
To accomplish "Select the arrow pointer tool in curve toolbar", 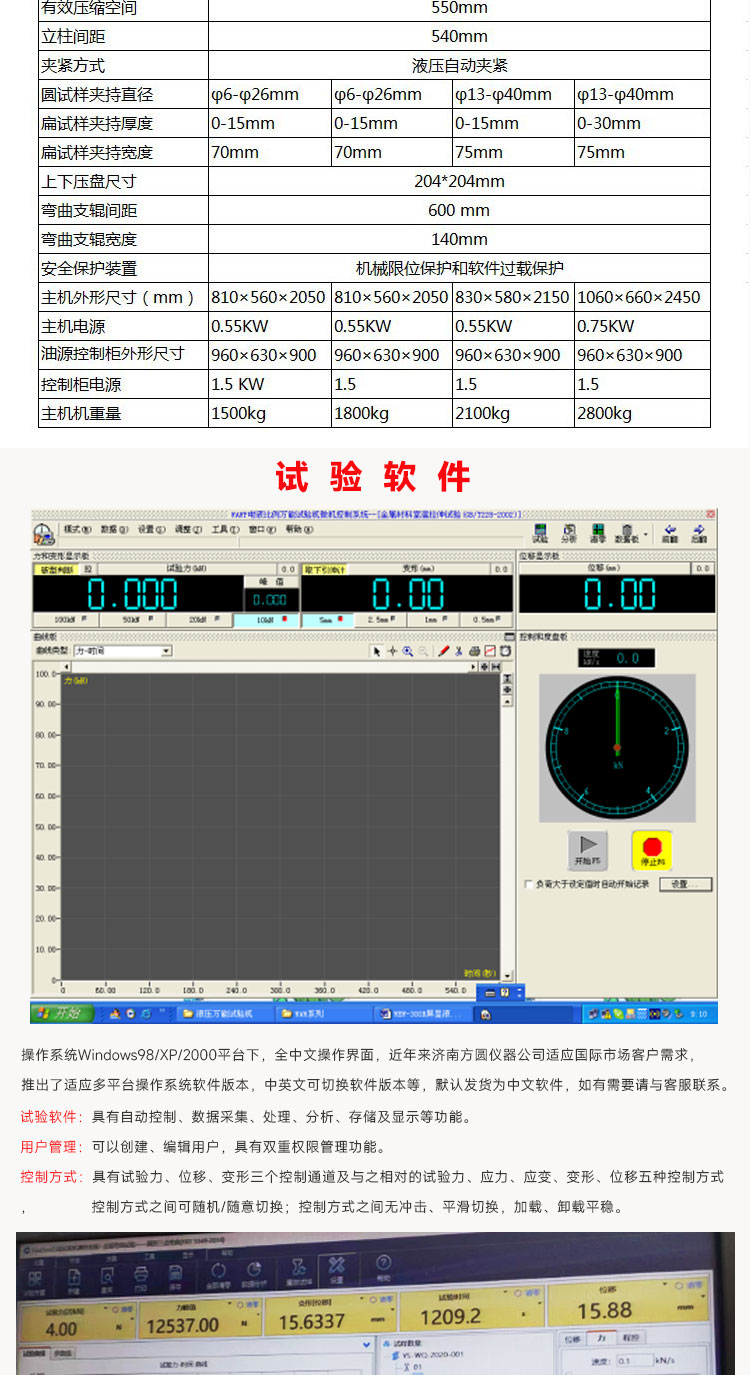I will pos(377,651).
